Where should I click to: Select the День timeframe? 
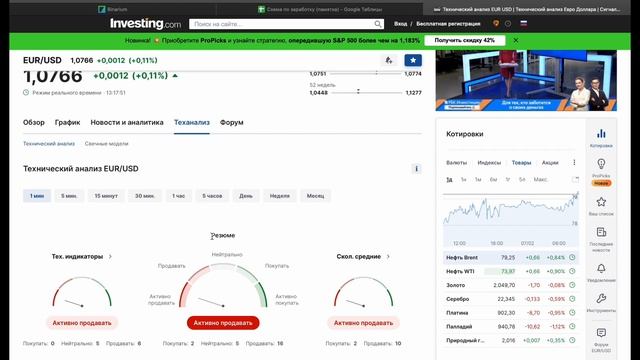coord(246,196)
